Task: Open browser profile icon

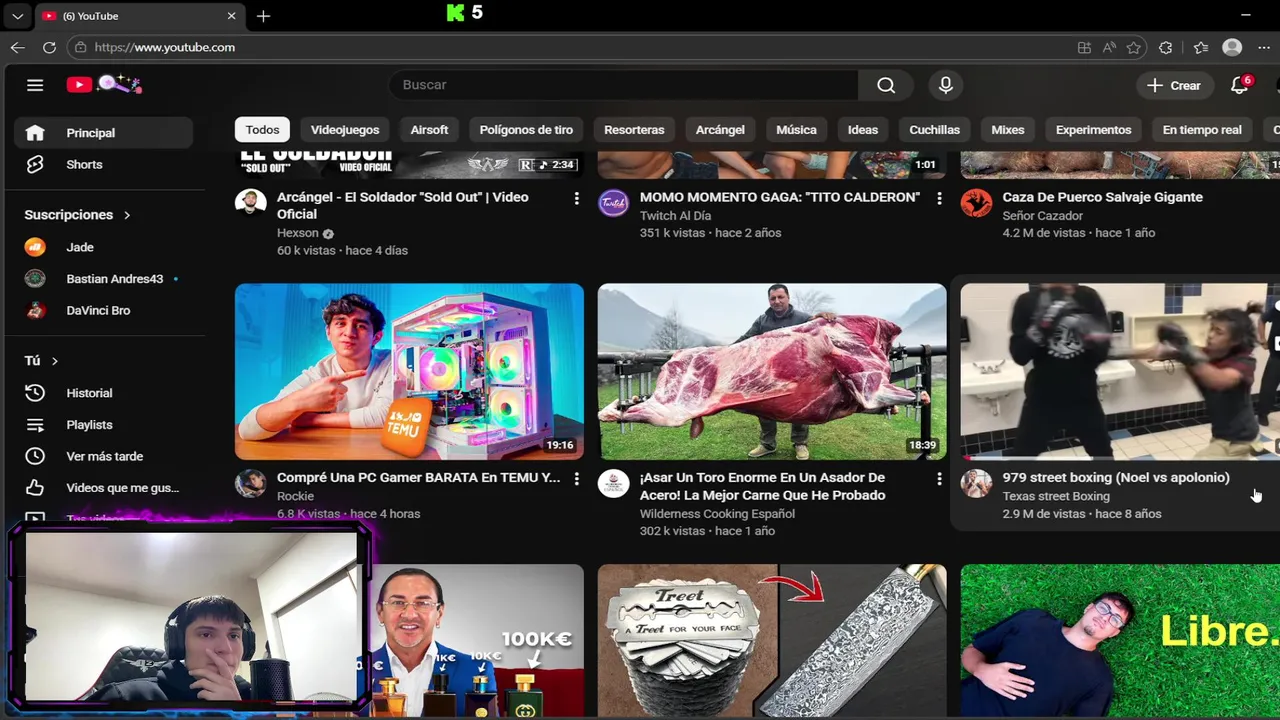Action: pyautogui.click(x=1232, y=47)
